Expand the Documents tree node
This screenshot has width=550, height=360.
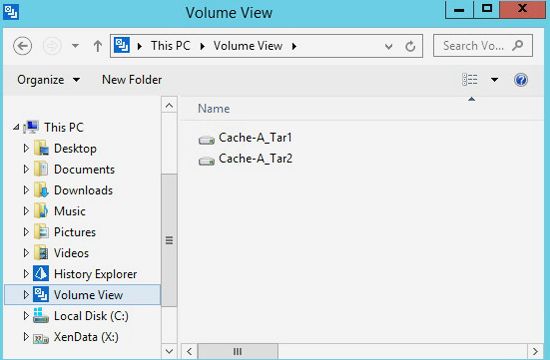click(26, 169)
